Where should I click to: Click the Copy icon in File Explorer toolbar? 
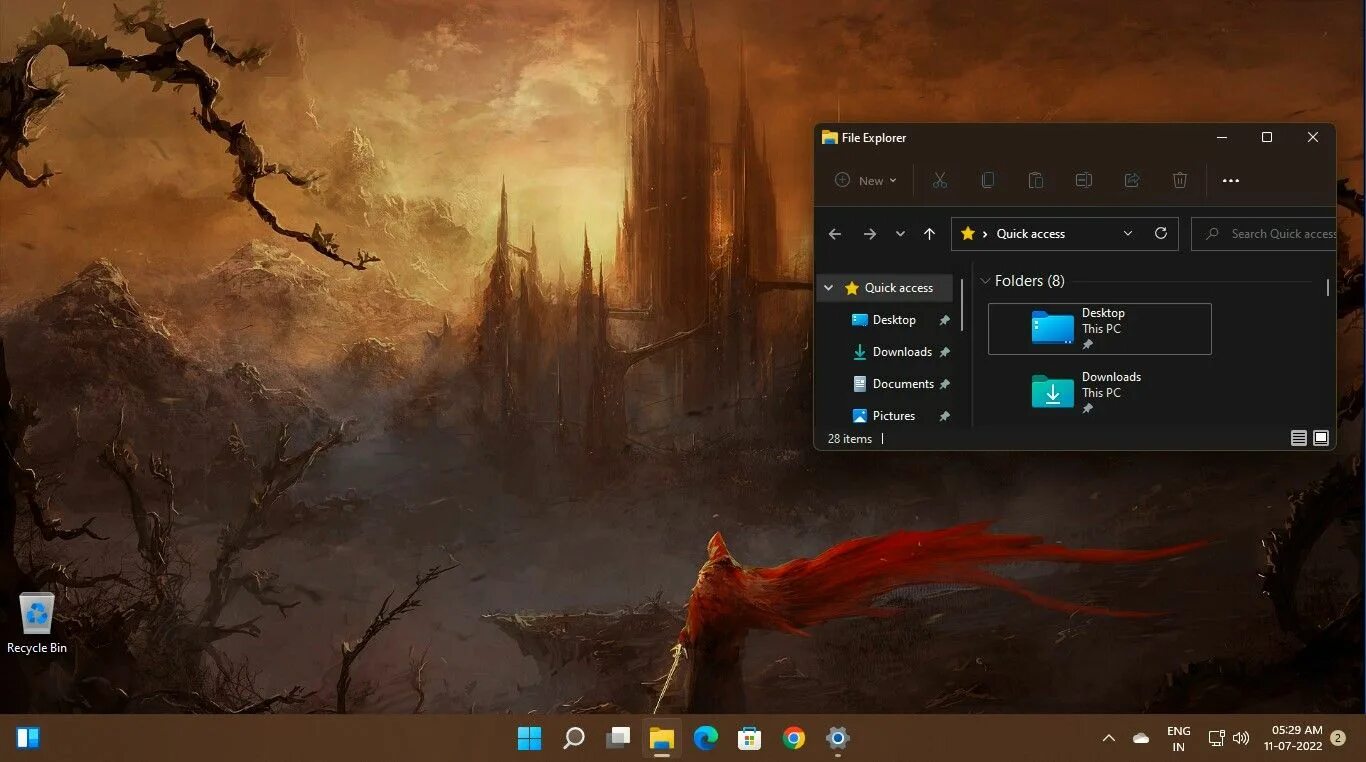click(x=987, y=180)
